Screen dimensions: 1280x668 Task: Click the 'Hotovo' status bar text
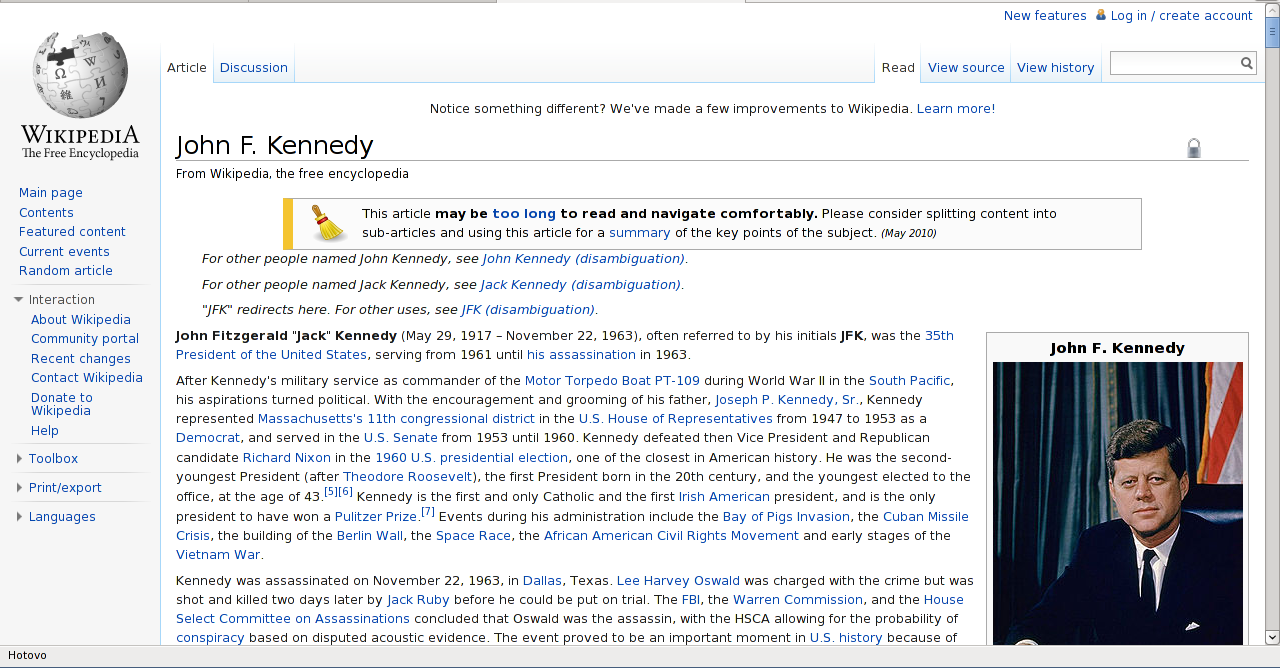(x=27, y=656)
